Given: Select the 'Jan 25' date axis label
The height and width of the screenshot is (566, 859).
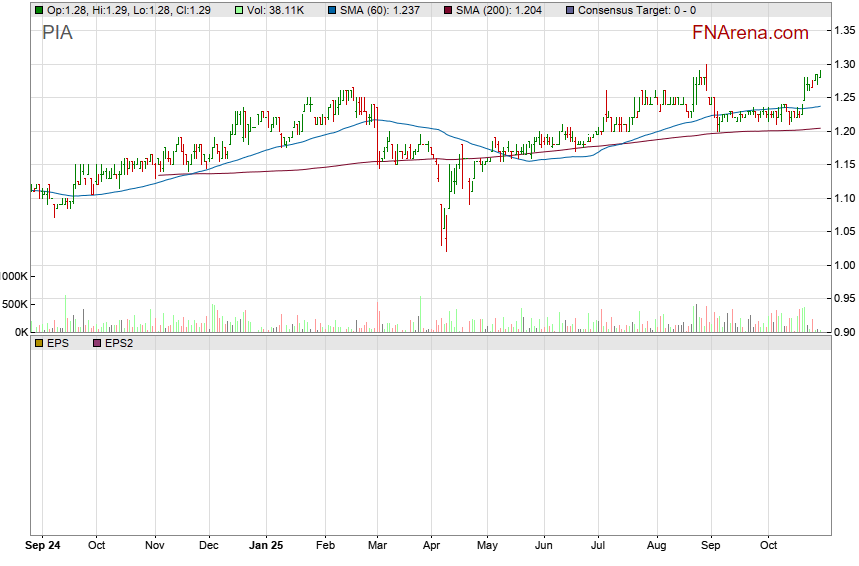Looking at the screenshot, I should click(267, 546).
